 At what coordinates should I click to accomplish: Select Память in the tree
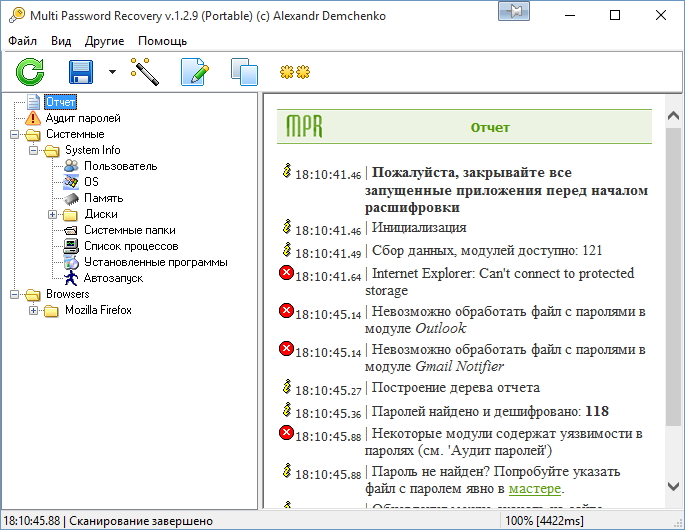tap(104, 198)
